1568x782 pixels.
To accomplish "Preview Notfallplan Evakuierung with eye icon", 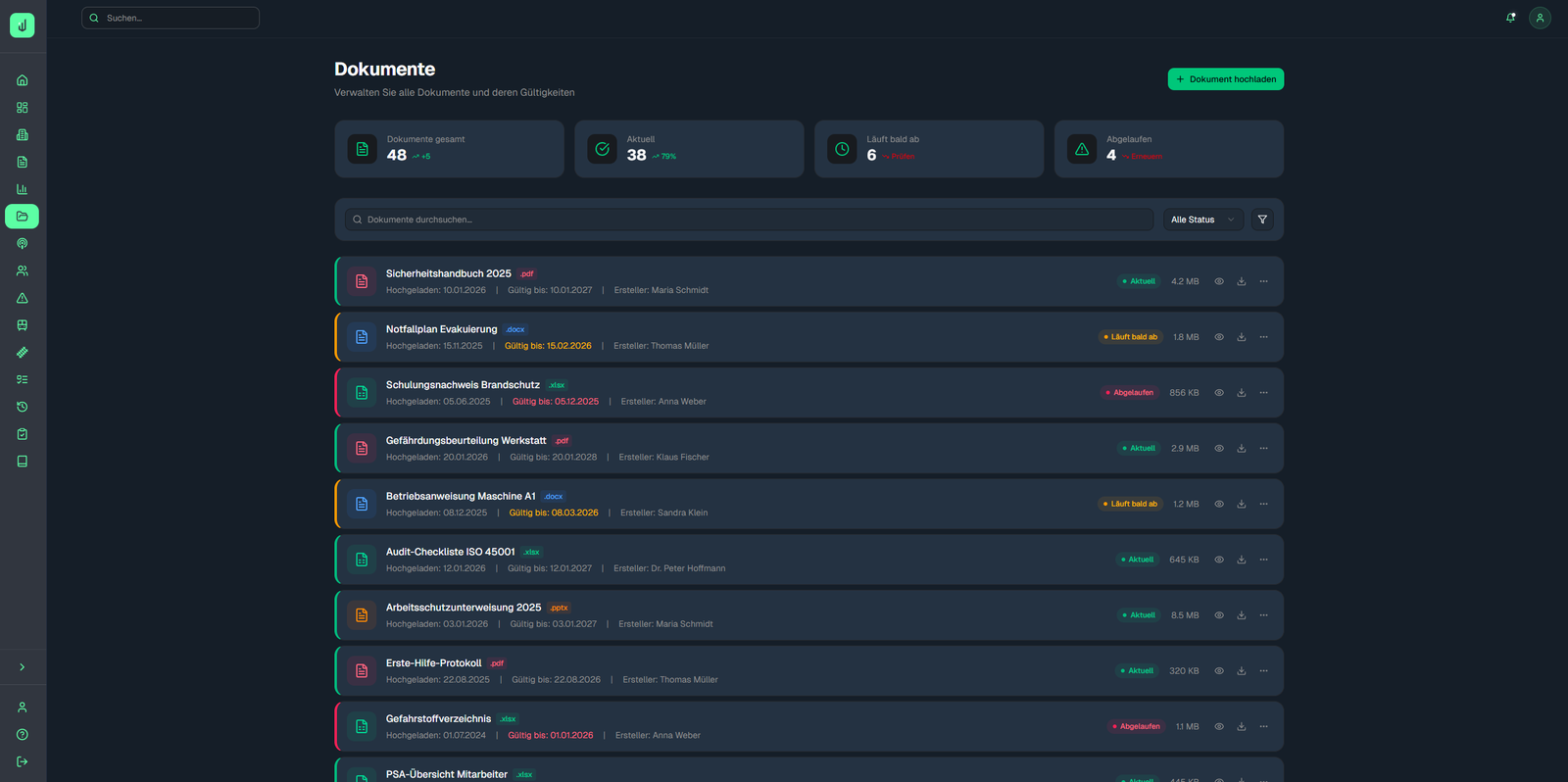I will pos(1219,337).
